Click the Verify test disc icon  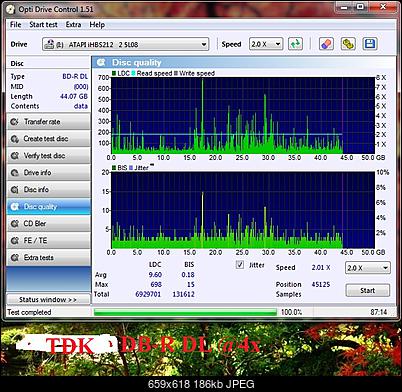pos(14,156)
